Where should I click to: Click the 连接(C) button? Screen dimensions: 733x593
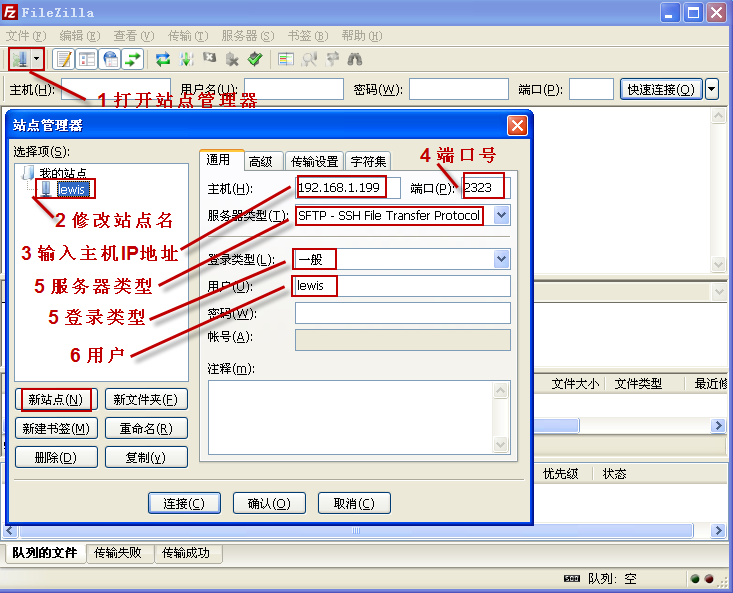coord(184,503)
